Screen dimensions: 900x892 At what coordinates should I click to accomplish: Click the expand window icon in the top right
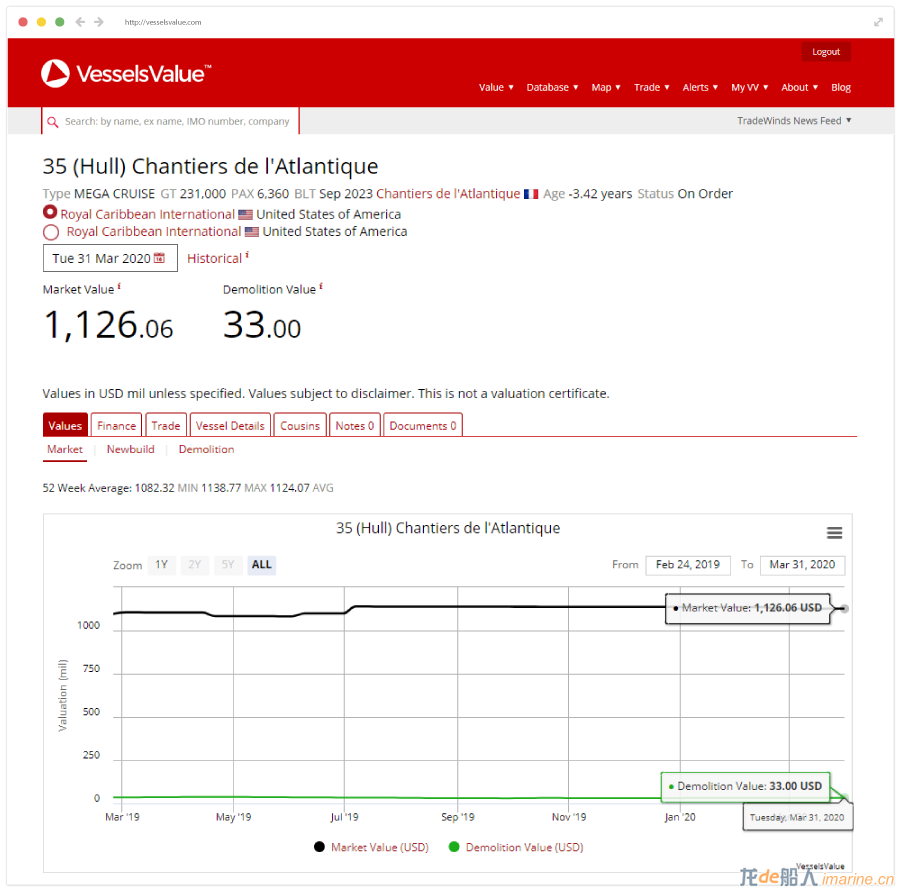pyautogui.click(x=878, y=22)
